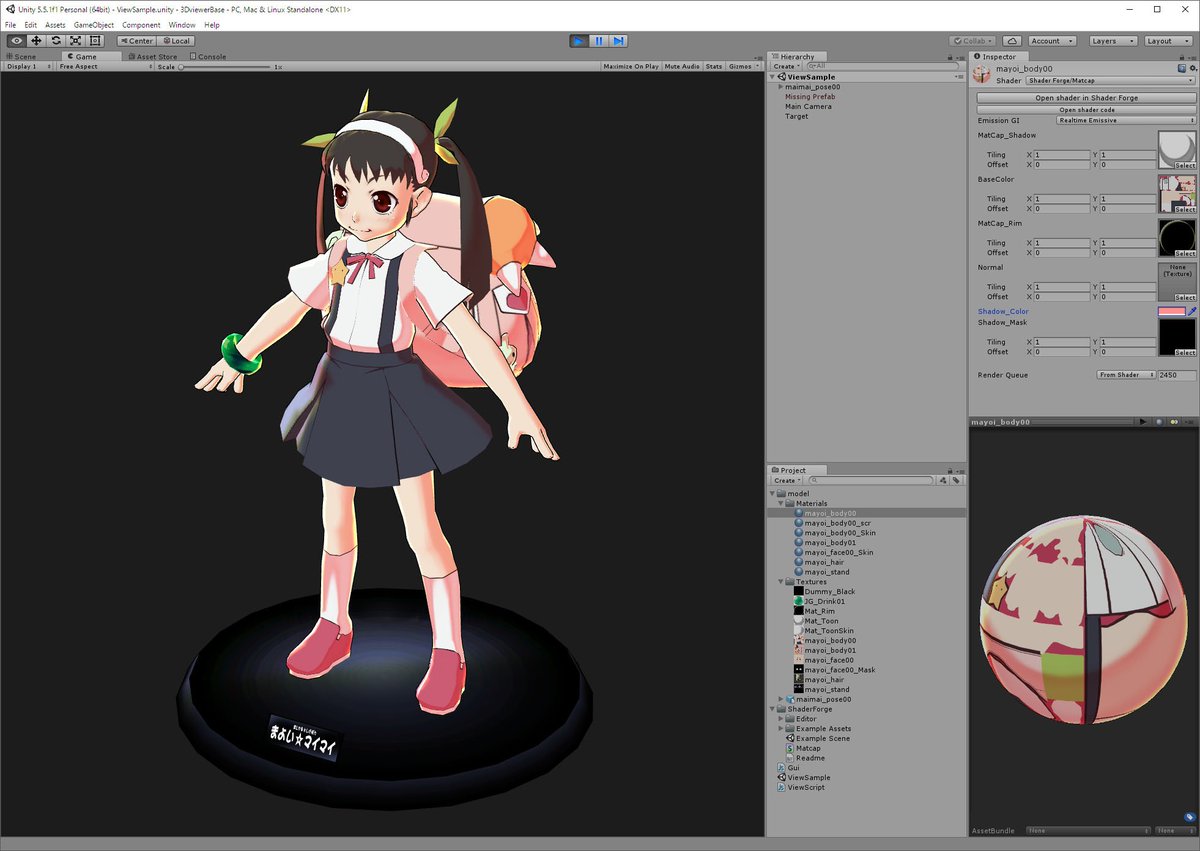The image size is (1200, 851).
Task: Switch to the Console tab
Action: click(x=208, y=56)
